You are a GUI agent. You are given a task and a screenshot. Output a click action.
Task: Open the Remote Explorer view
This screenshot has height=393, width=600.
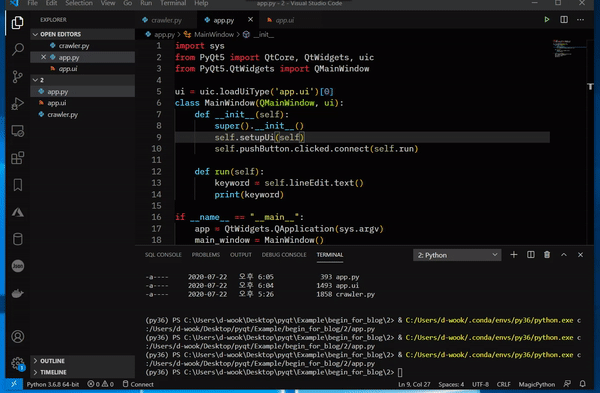[18, 131]
